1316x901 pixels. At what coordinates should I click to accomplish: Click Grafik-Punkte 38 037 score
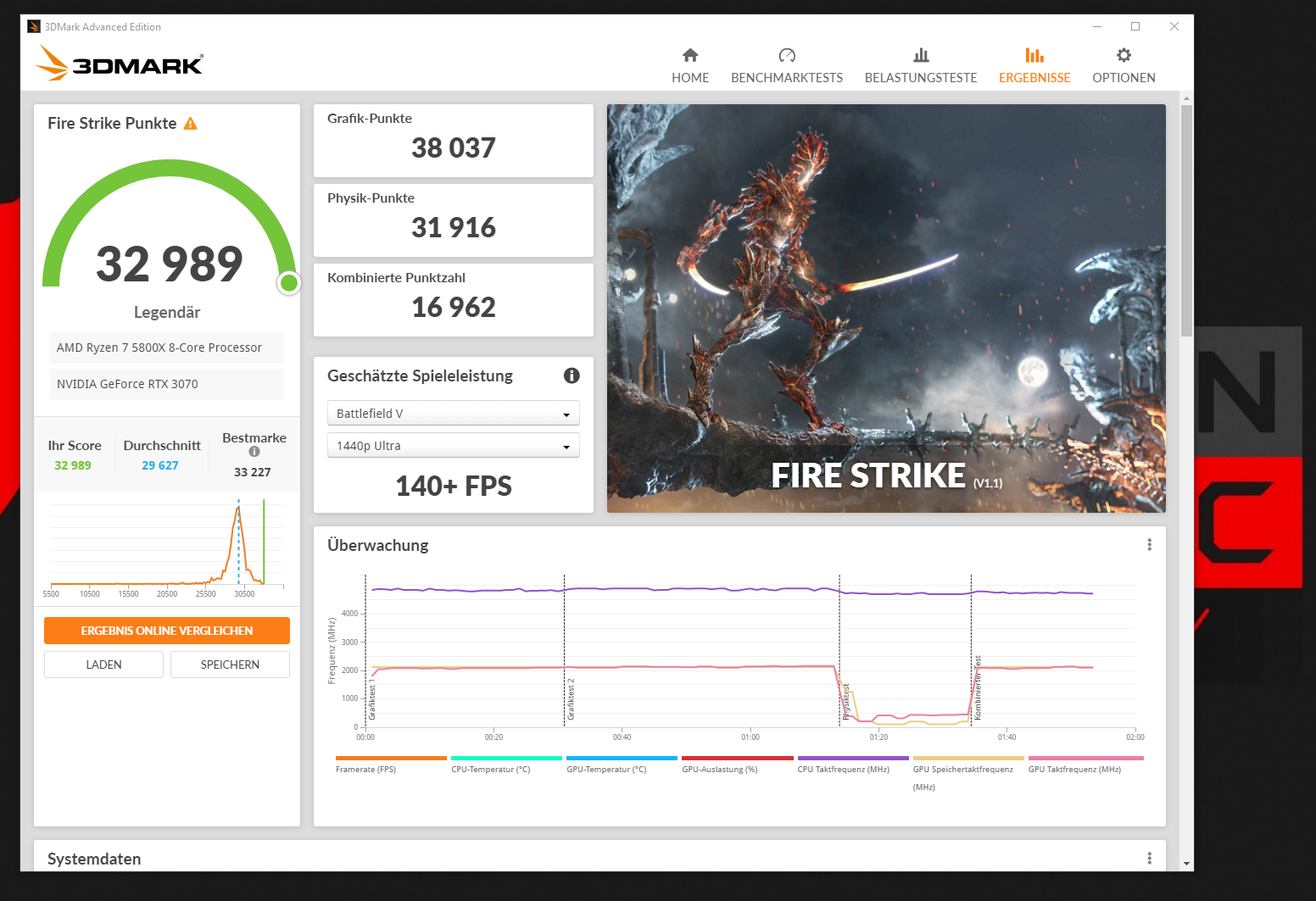point(454,148)
